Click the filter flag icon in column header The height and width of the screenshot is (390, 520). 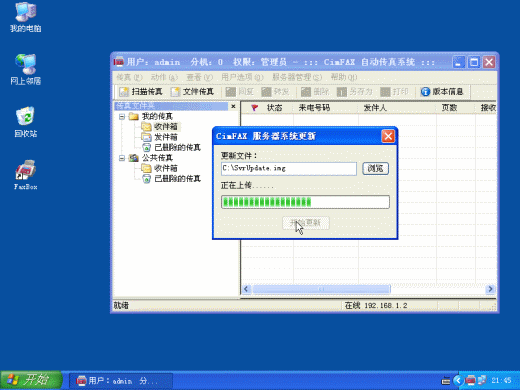point(254,108)
